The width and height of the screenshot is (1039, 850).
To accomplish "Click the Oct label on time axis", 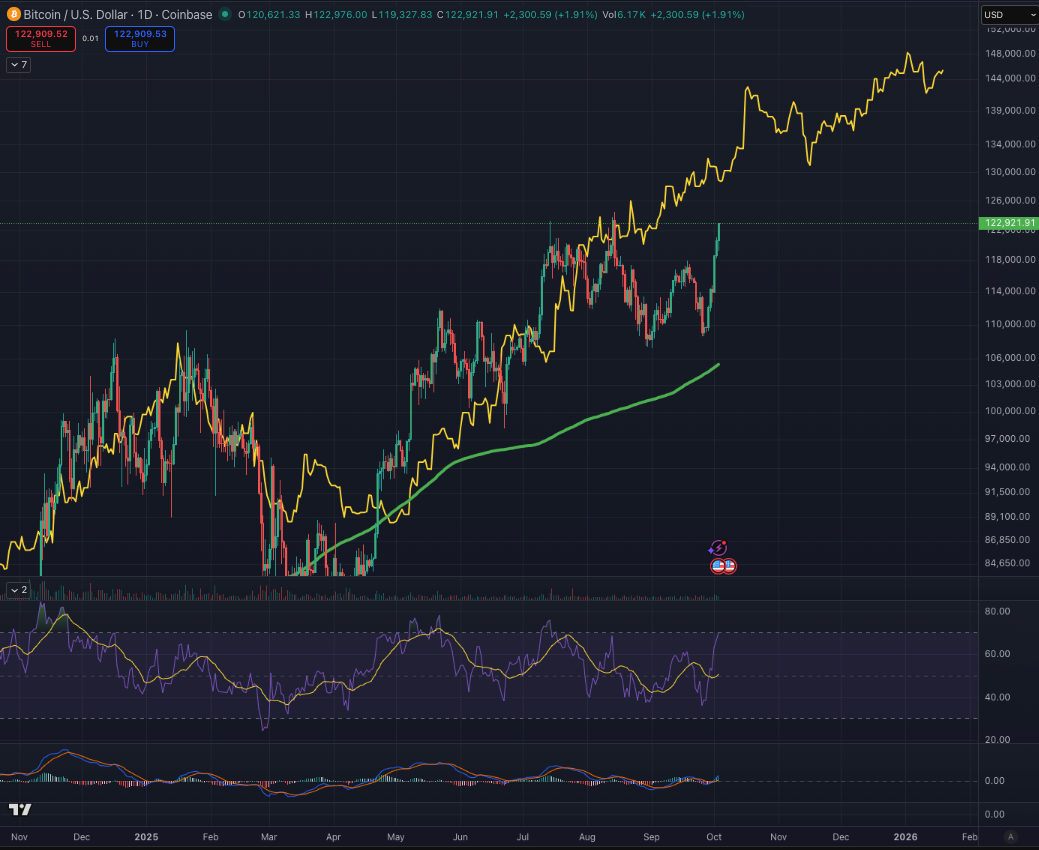I will click(x=714, y=837).
